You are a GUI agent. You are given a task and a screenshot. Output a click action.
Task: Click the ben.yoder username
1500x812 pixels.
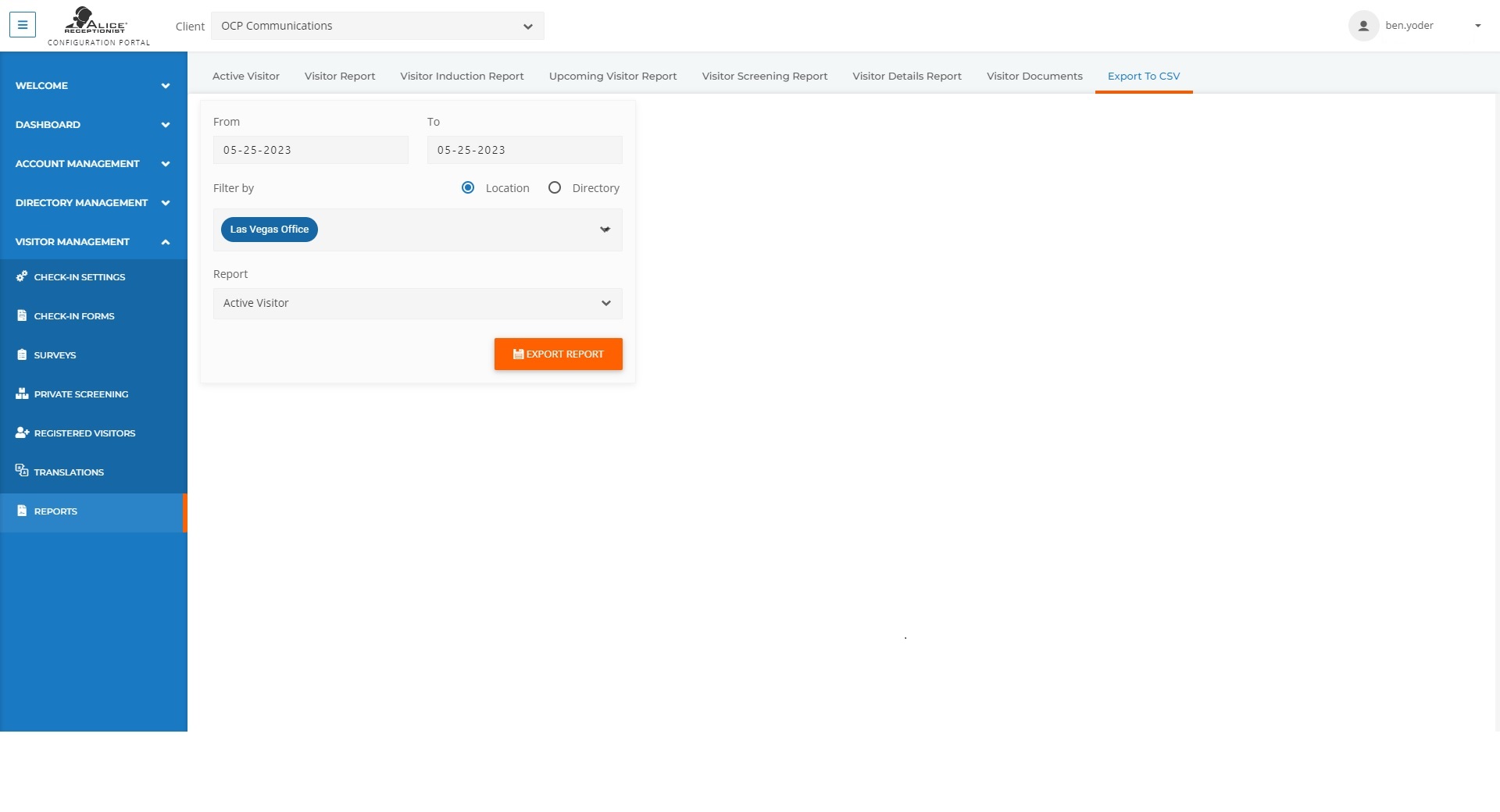(1409, 26)
